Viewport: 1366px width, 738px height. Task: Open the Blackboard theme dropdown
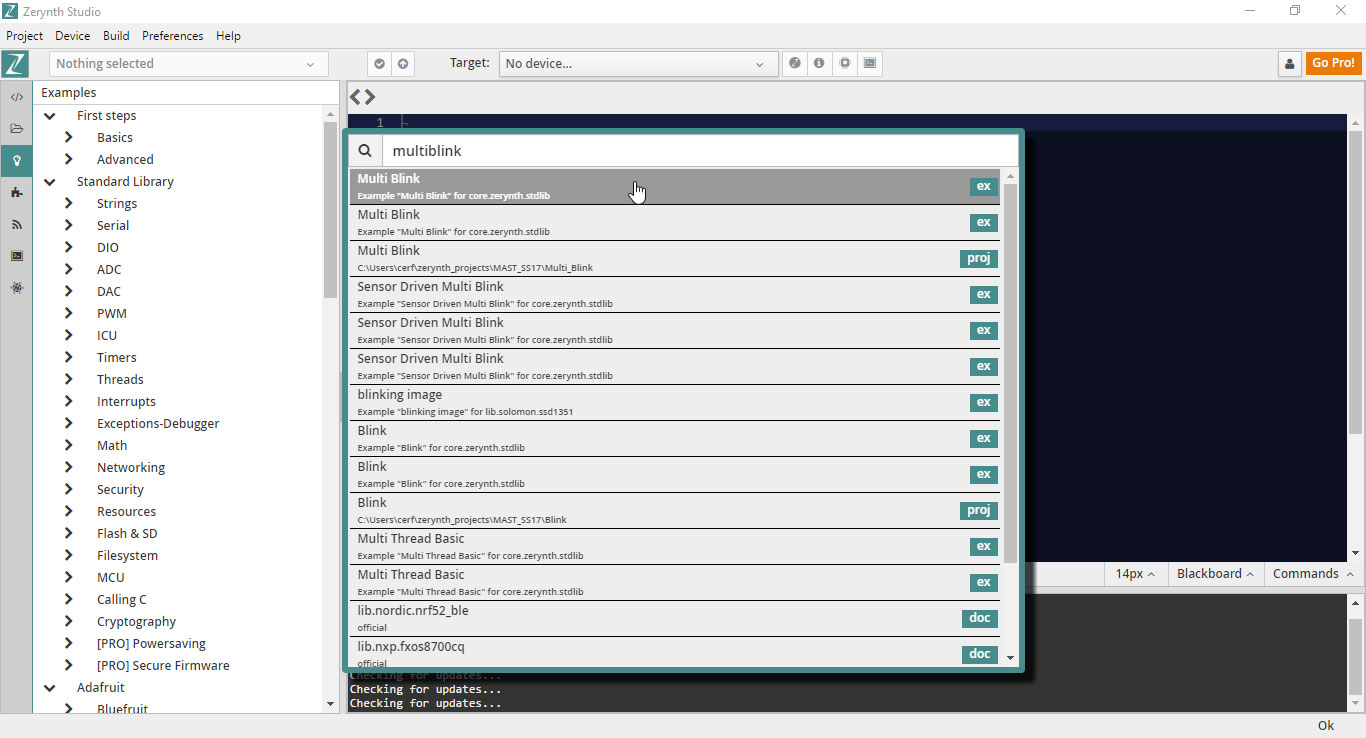click(1215, 574)
